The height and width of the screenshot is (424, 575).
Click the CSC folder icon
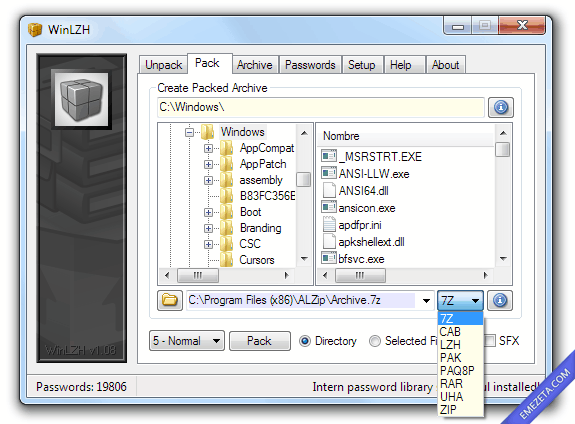coord(227,244)
